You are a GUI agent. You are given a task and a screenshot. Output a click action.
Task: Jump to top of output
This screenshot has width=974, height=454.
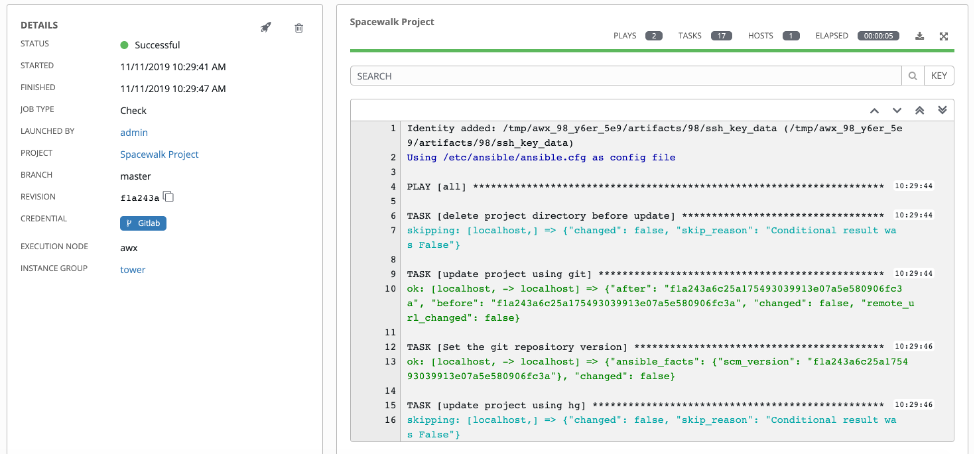(920, 110)
